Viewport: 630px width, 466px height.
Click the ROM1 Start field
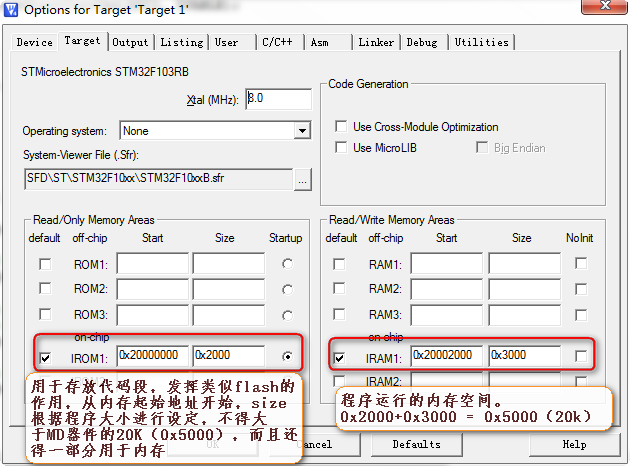coord(153,263)
